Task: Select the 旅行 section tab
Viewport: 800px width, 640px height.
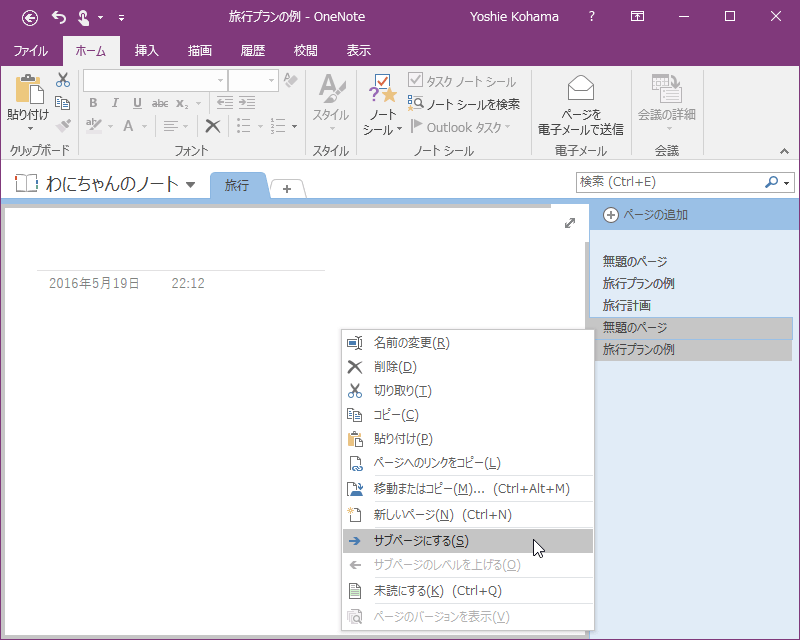Action: tap(237, 185)
